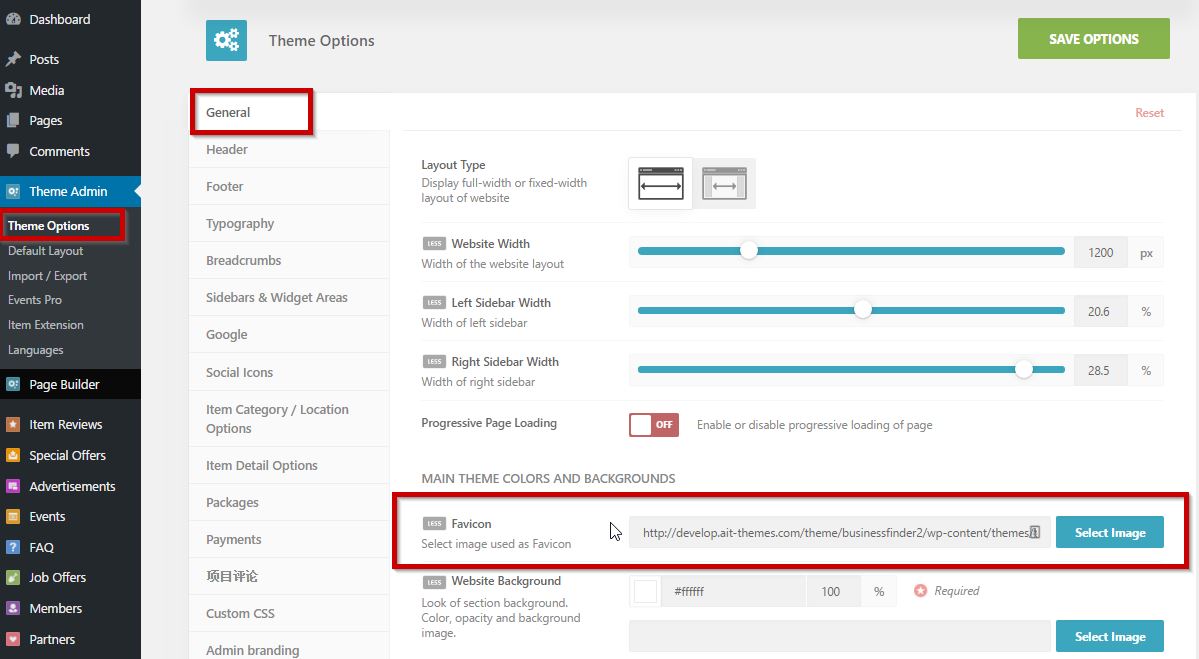Click the Special Offers sidebar icon

click(x=13, y=455)
